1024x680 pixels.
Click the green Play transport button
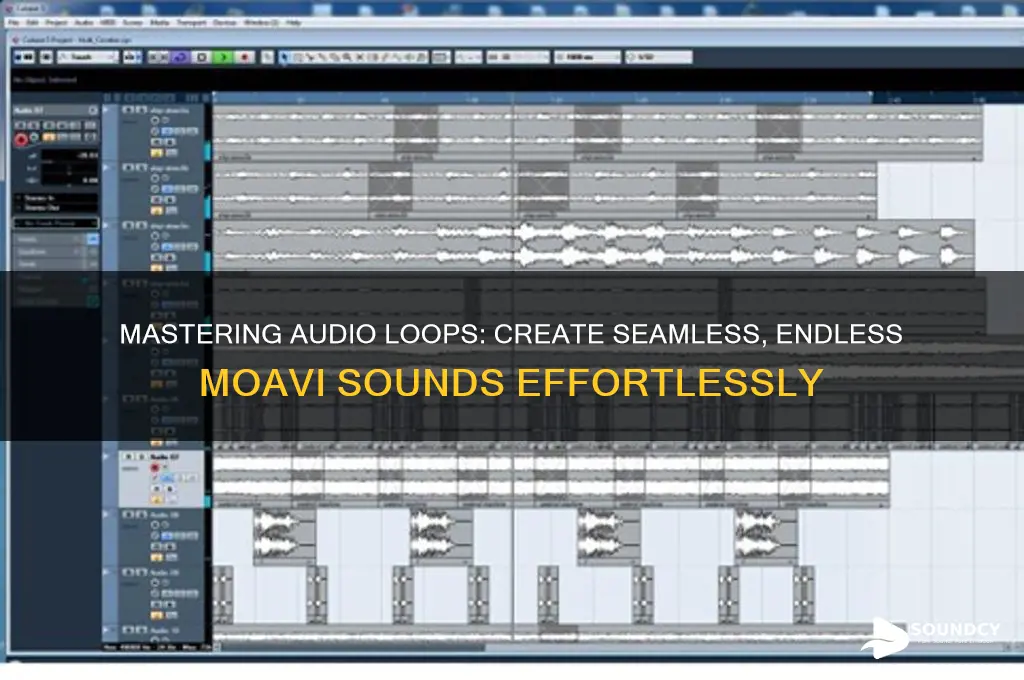223,57
